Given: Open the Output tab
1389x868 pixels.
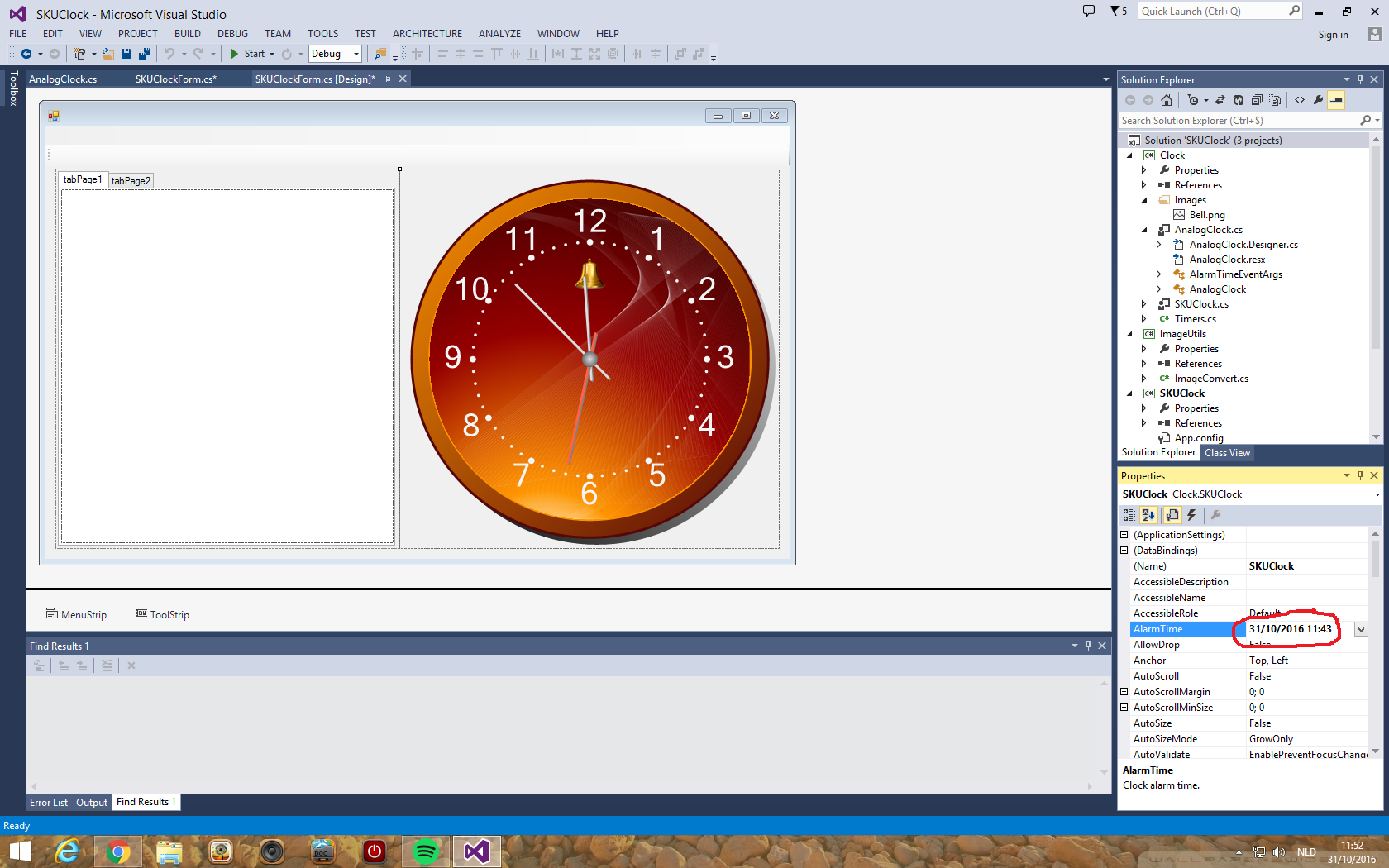Looking at the screenshot, I should [x=92, y=803].
